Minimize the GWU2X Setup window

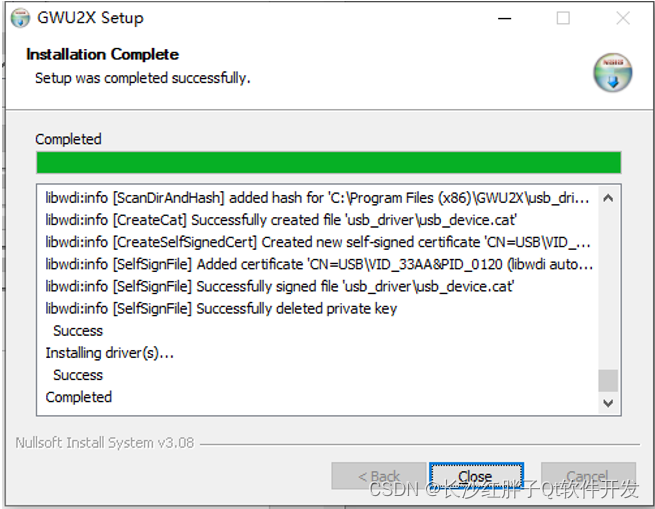tap(505, 18)
